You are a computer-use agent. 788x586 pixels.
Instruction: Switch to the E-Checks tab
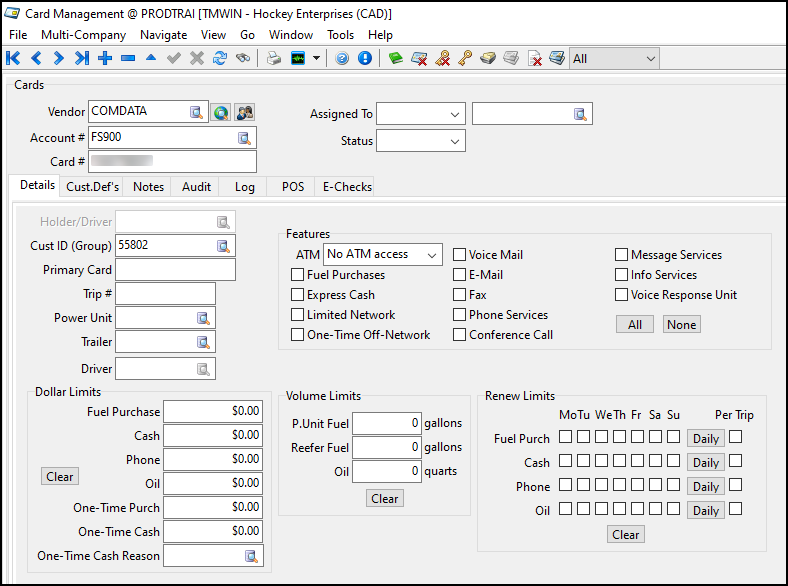coord(347,187)
